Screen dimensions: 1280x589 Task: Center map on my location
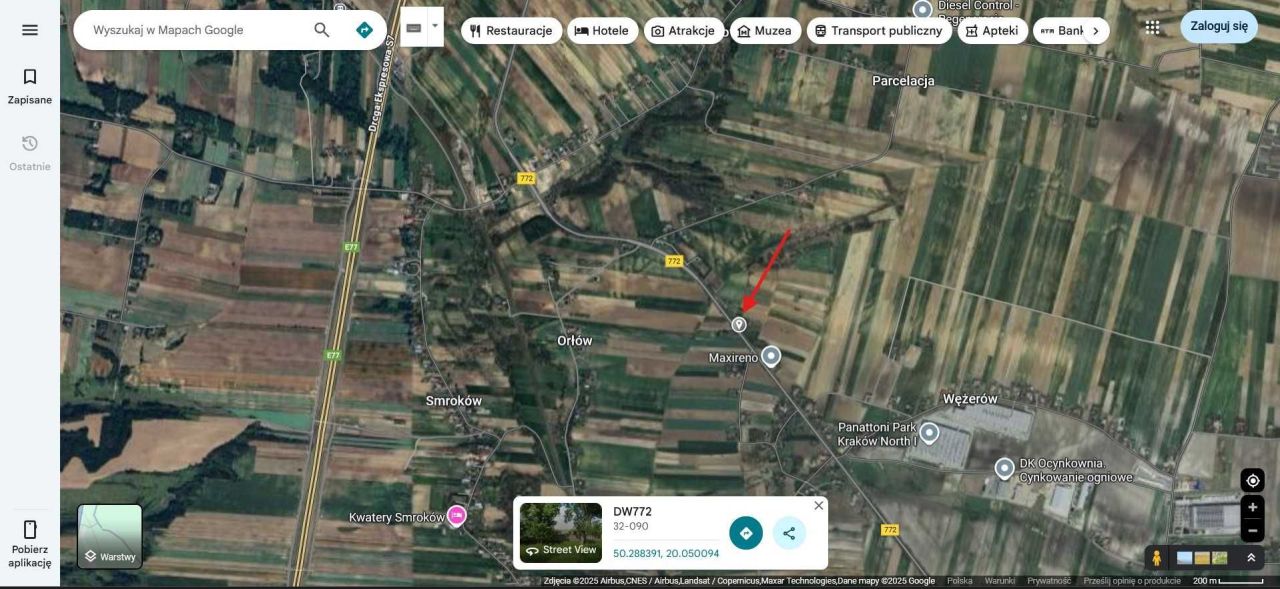(x=1252, y=480)
